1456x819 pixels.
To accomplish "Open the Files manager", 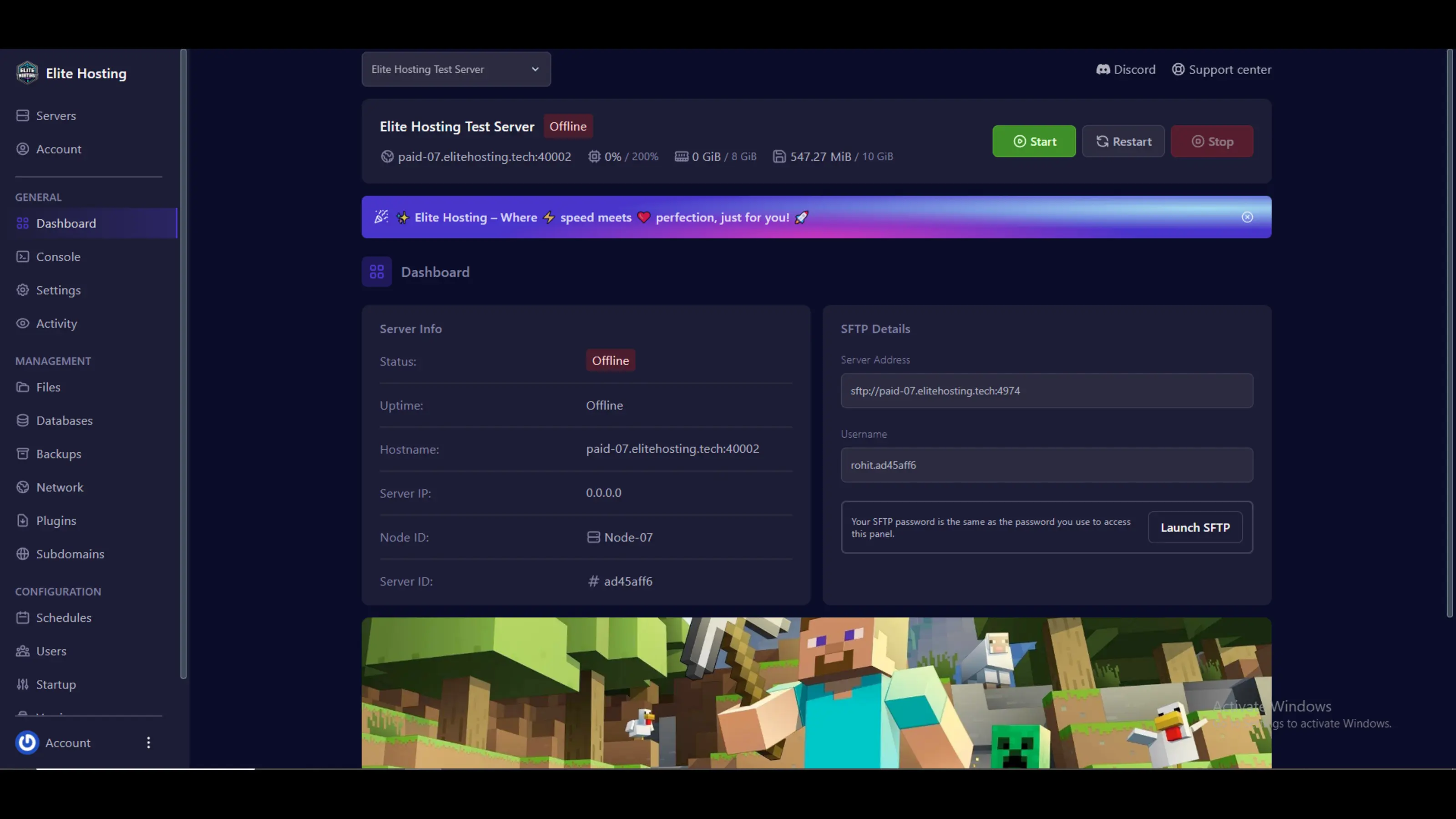I will [x=48, y=387].
